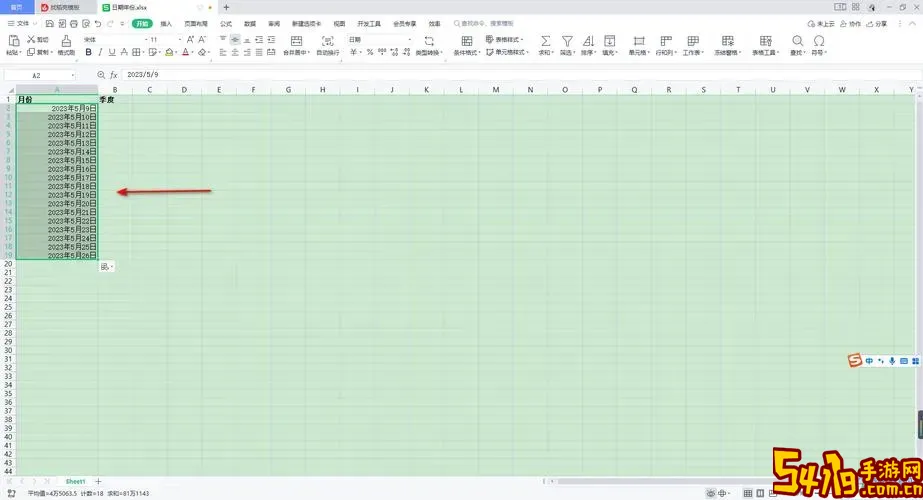Align cell text to the right
This screenshot has height=500, width=923.
pos(247,52)
